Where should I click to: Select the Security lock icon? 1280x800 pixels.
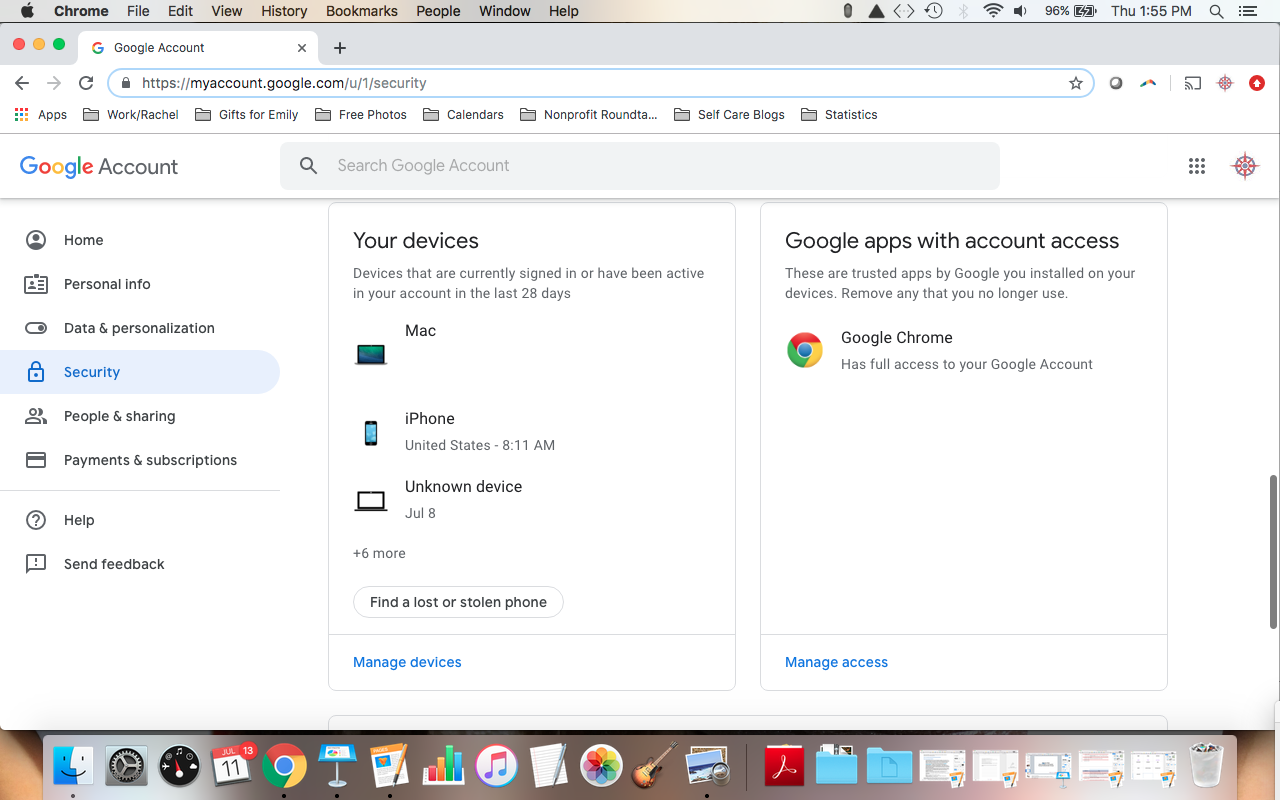(x=36, y=372)
